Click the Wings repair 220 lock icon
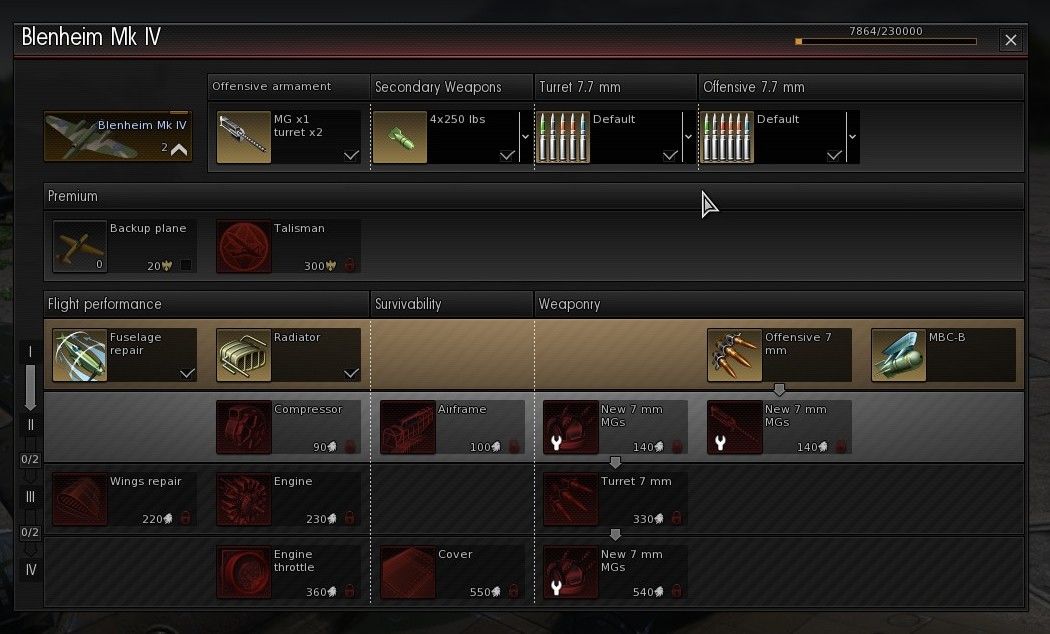This screenshot has height=634, width=1050. 185,518
